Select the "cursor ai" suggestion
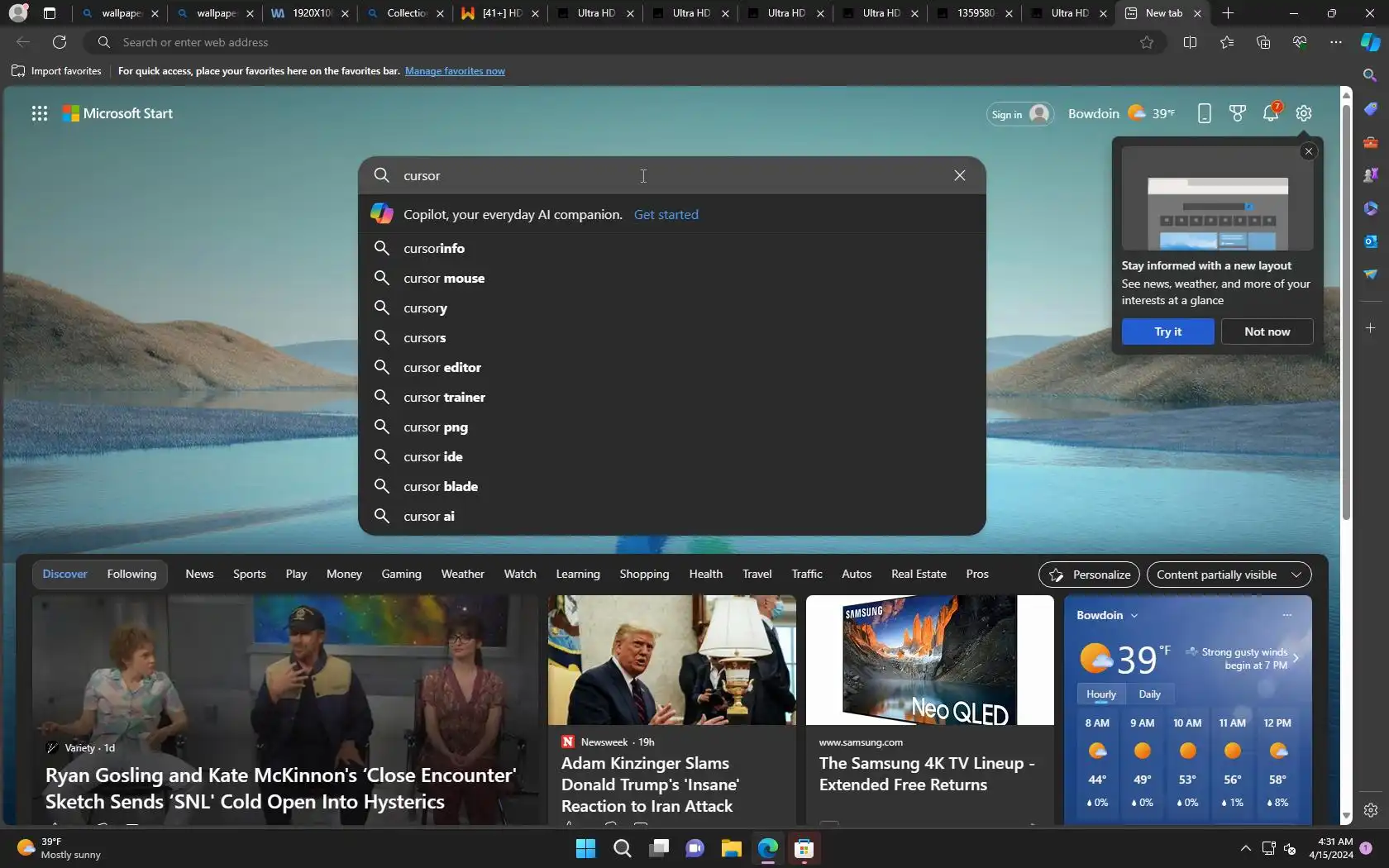The width and height of the screenshot is (1389, 868). pyautogui.click(x=671, y=516)
